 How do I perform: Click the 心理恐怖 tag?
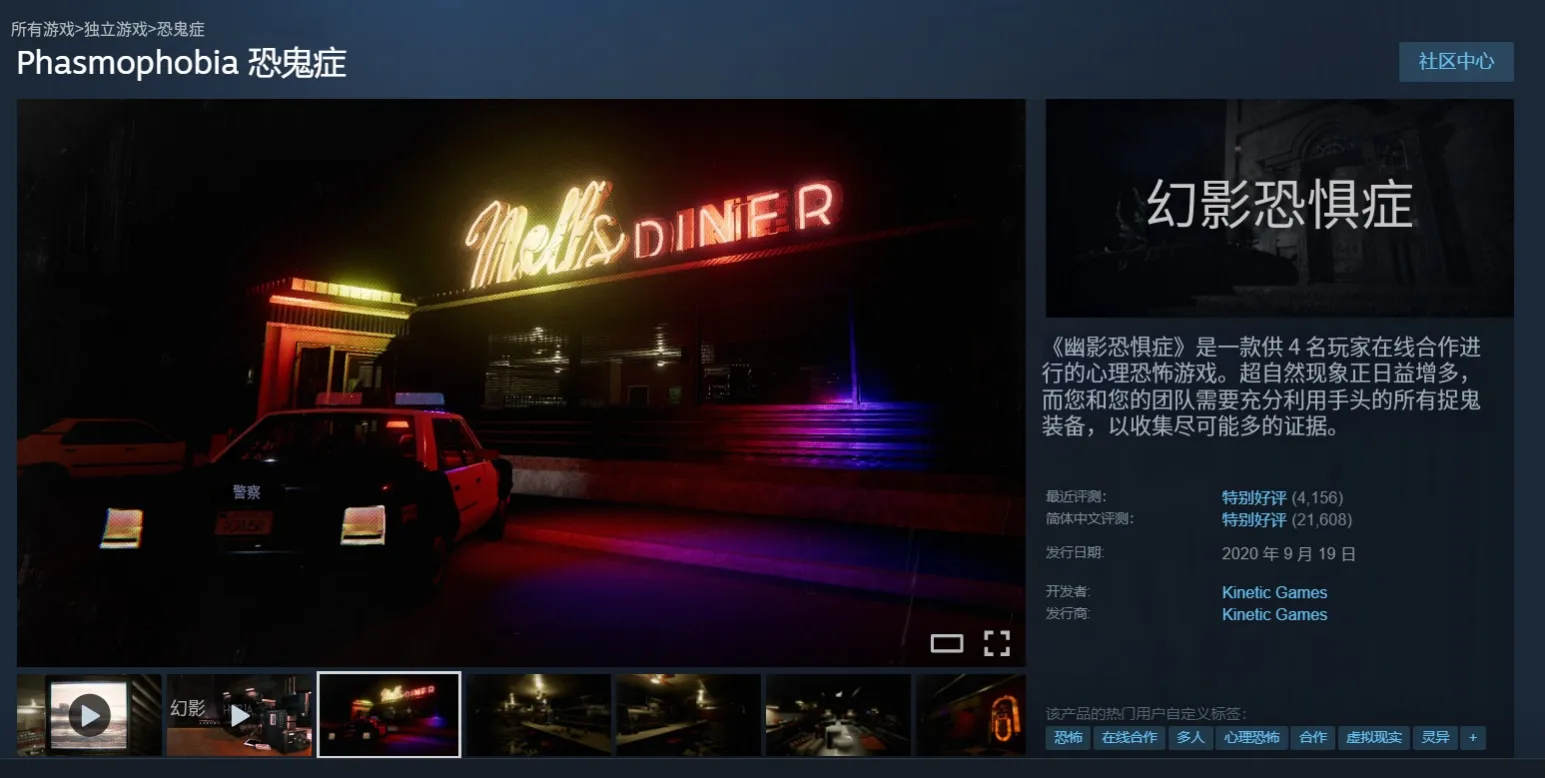(1251, 738)
